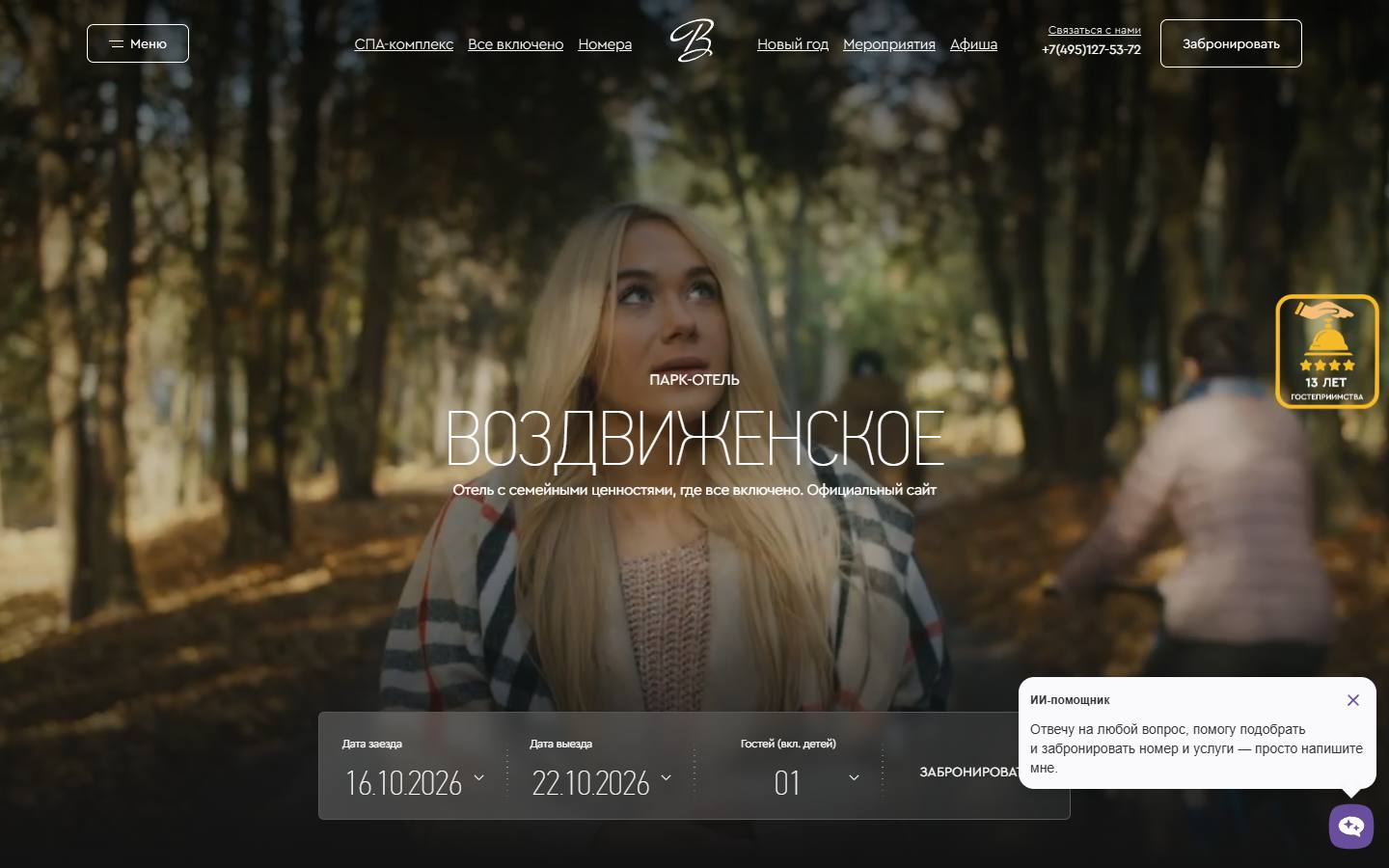Click the 13 лет гостеприимства badge

(x=1327, y=351)
